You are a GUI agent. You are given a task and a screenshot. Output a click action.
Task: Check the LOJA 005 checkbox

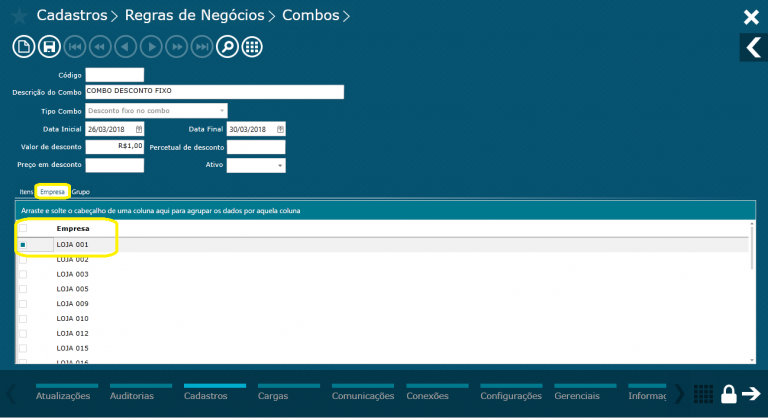(x=23, y=289)
